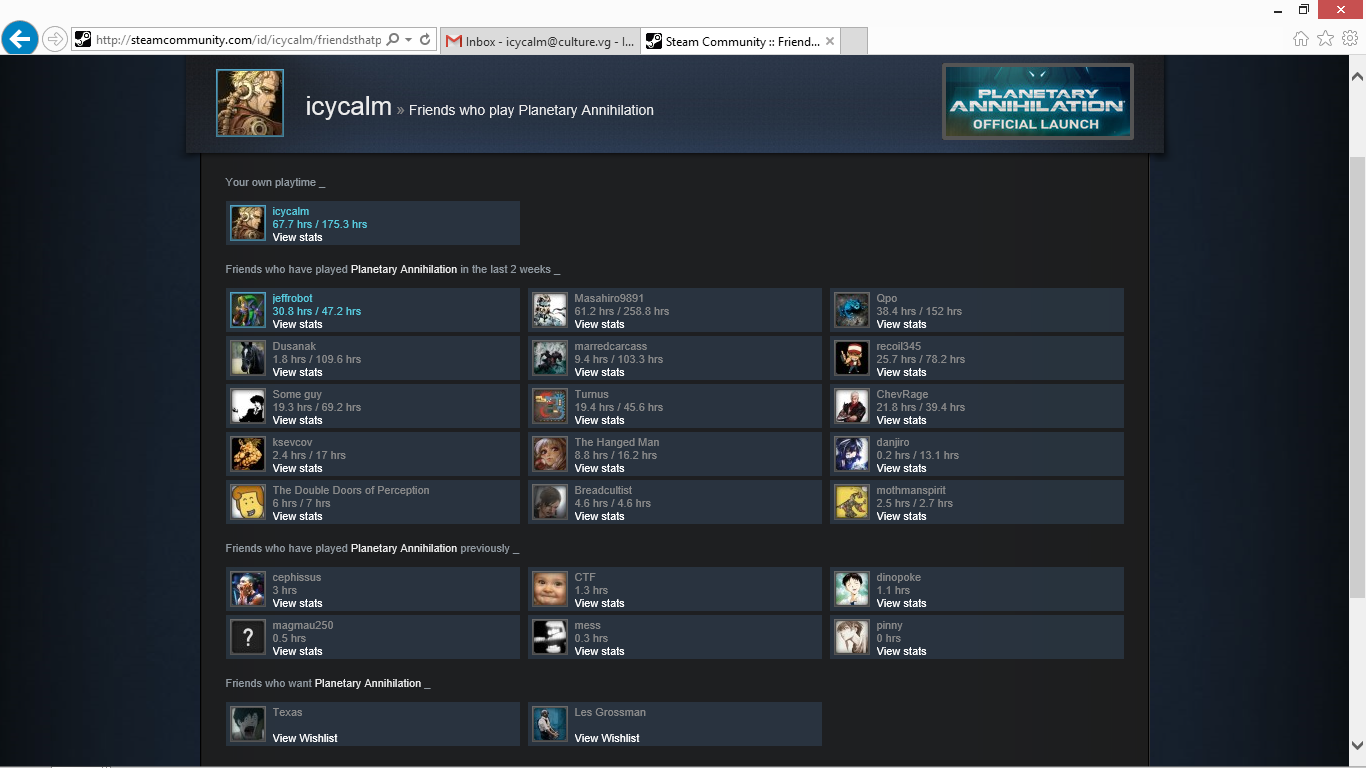View stats for Masahiro9891
This screenshot has width=1366, height=768.
(x=599, y=324)
